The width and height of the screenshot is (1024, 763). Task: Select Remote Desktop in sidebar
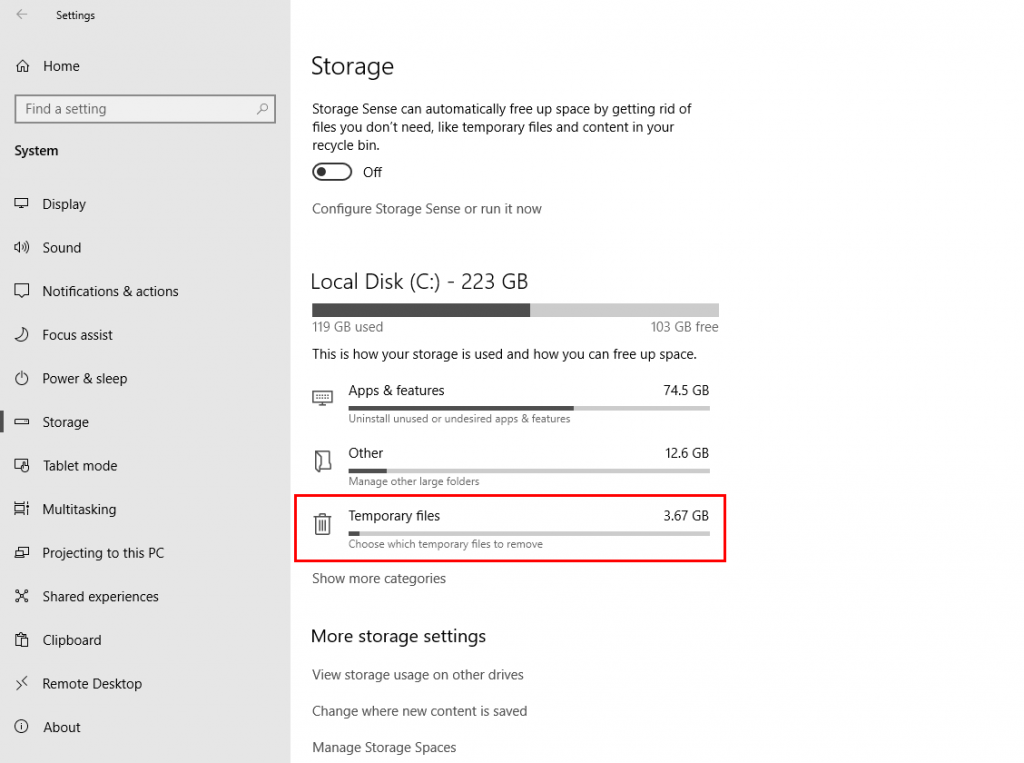click(92, 684)
